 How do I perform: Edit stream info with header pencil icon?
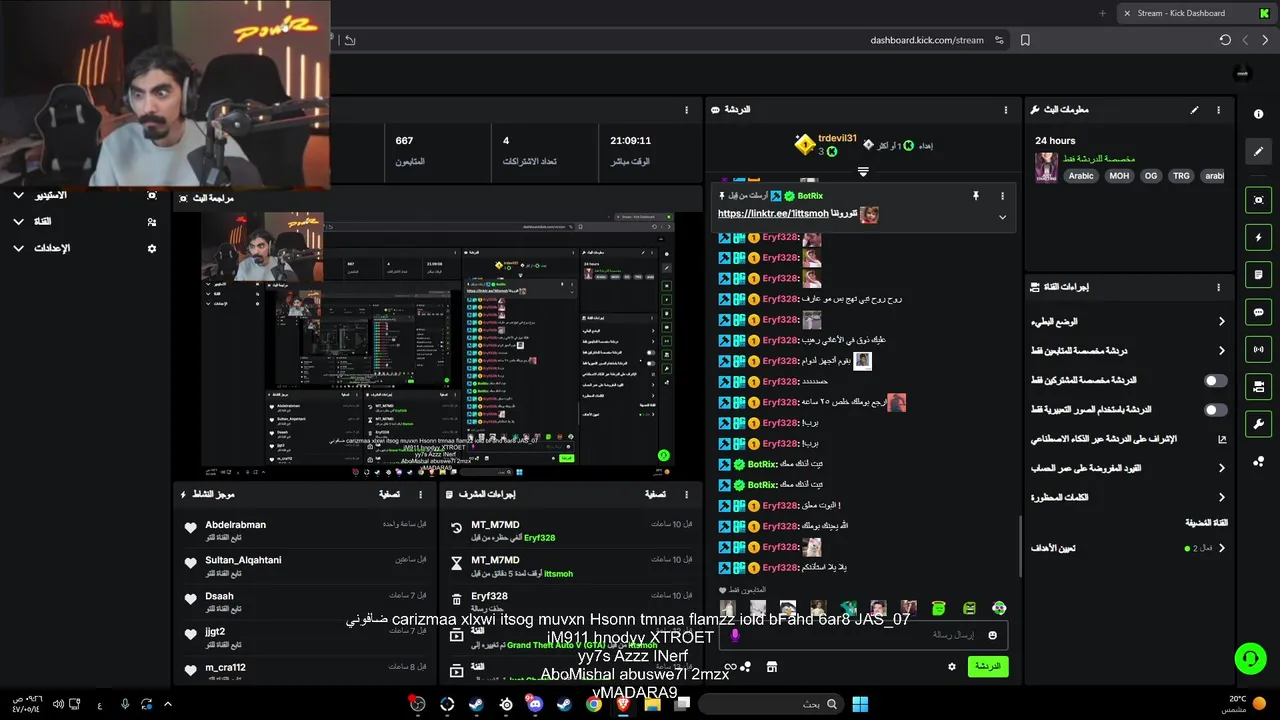[1194, 110]
